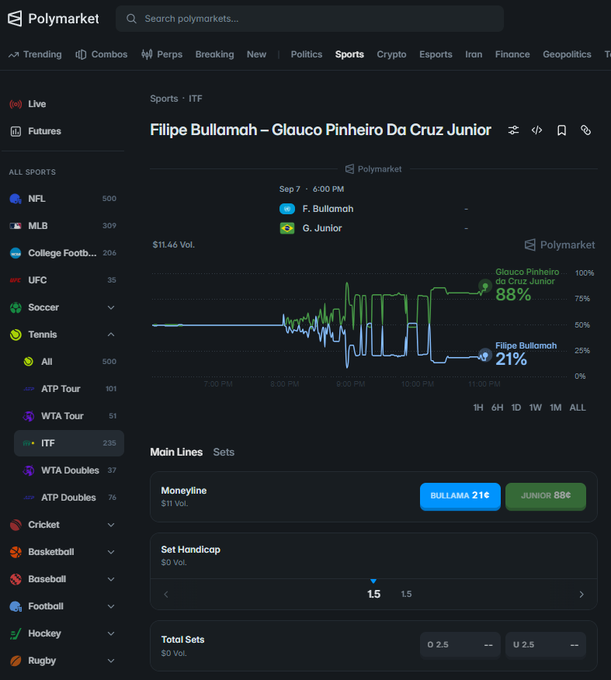Buy BULLAMA at 21¢

pos(460,496)
